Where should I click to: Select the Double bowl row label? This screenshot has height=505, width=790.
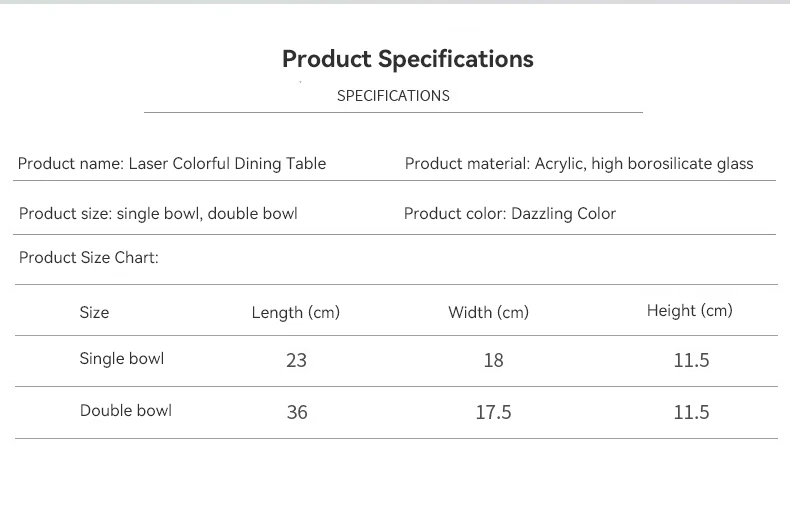click(125, 410)
